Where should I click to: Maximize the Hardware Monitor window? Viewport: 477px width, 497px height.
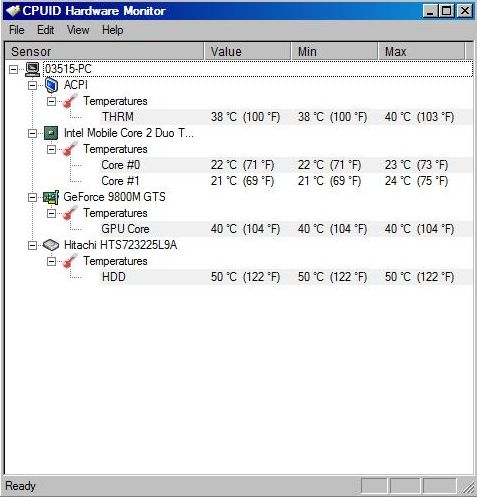446,11
